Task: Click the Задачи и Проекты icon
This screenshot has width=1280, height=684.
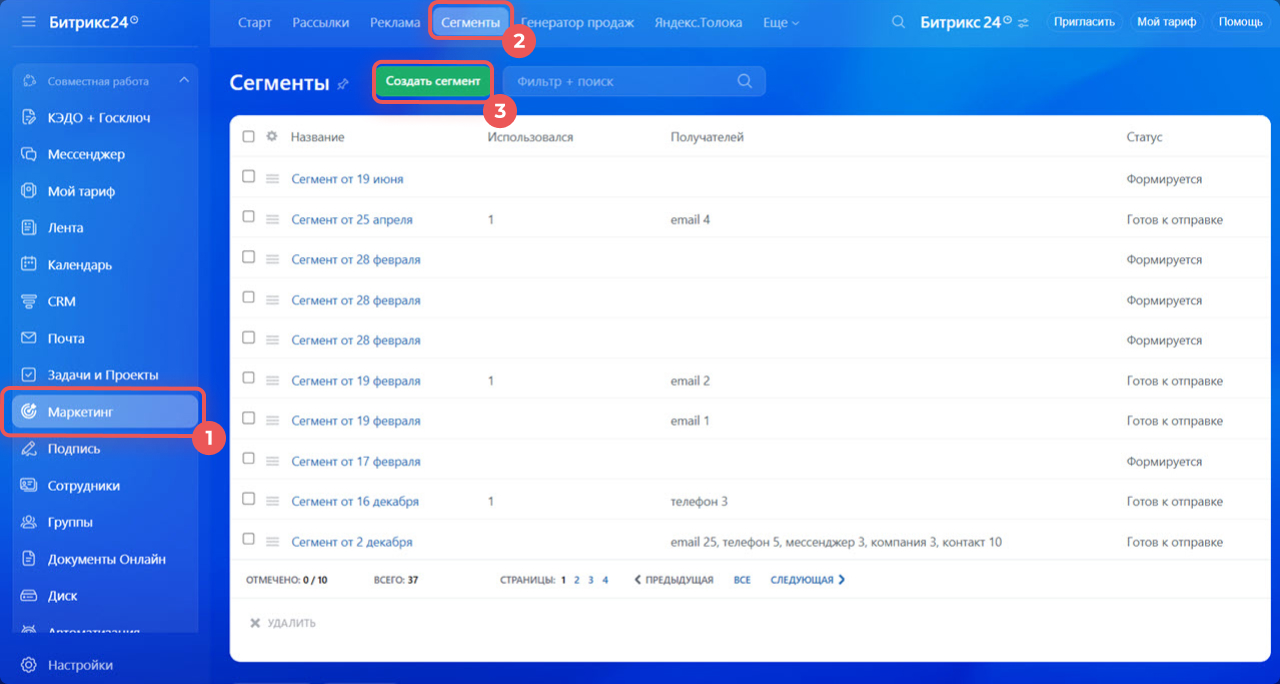Action: click(x=29, y=375)
